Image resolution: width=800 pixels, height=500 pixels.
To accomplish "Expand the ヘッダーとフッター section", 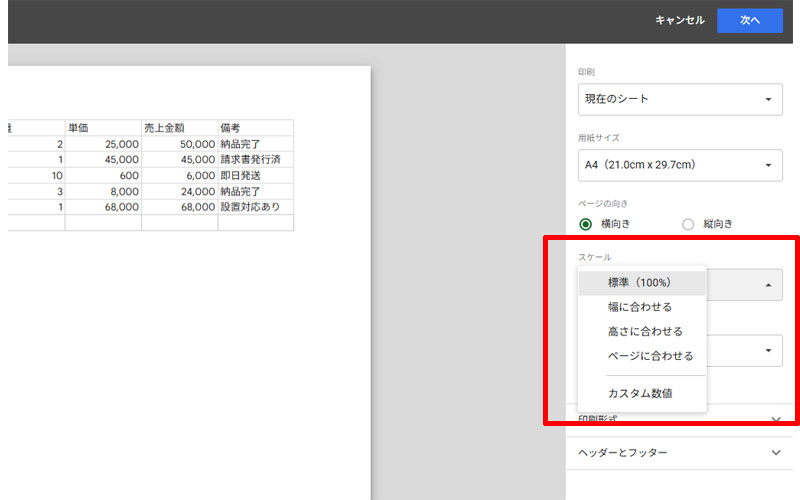I will click(680, 453).
